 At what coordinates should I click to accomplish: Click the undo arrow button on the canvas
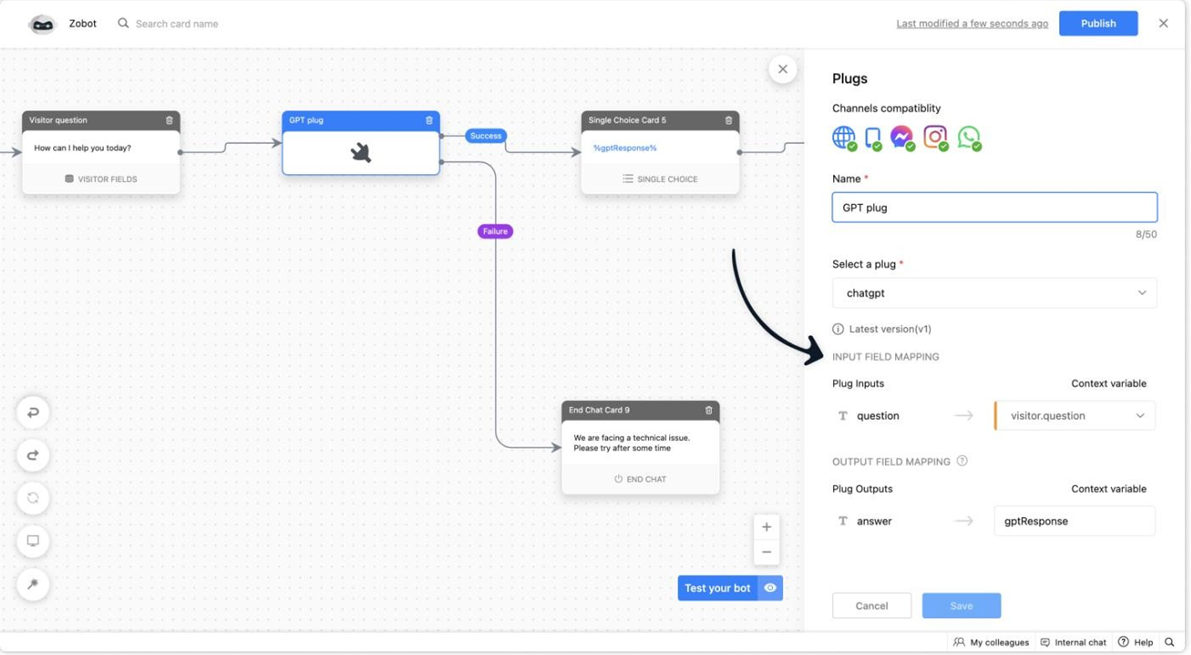pos(33,413)
